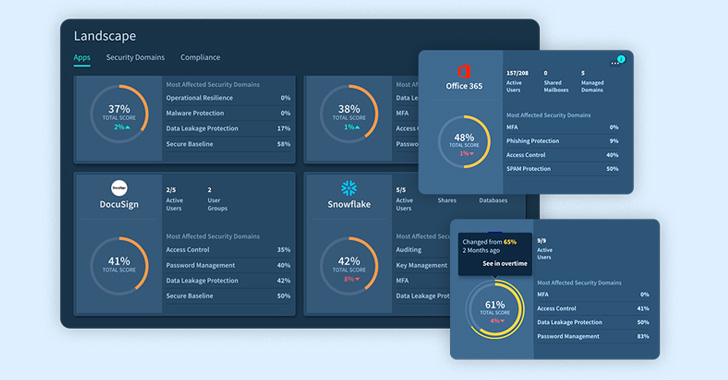Click the Snowflake Databases label

[x=493, y=201]
